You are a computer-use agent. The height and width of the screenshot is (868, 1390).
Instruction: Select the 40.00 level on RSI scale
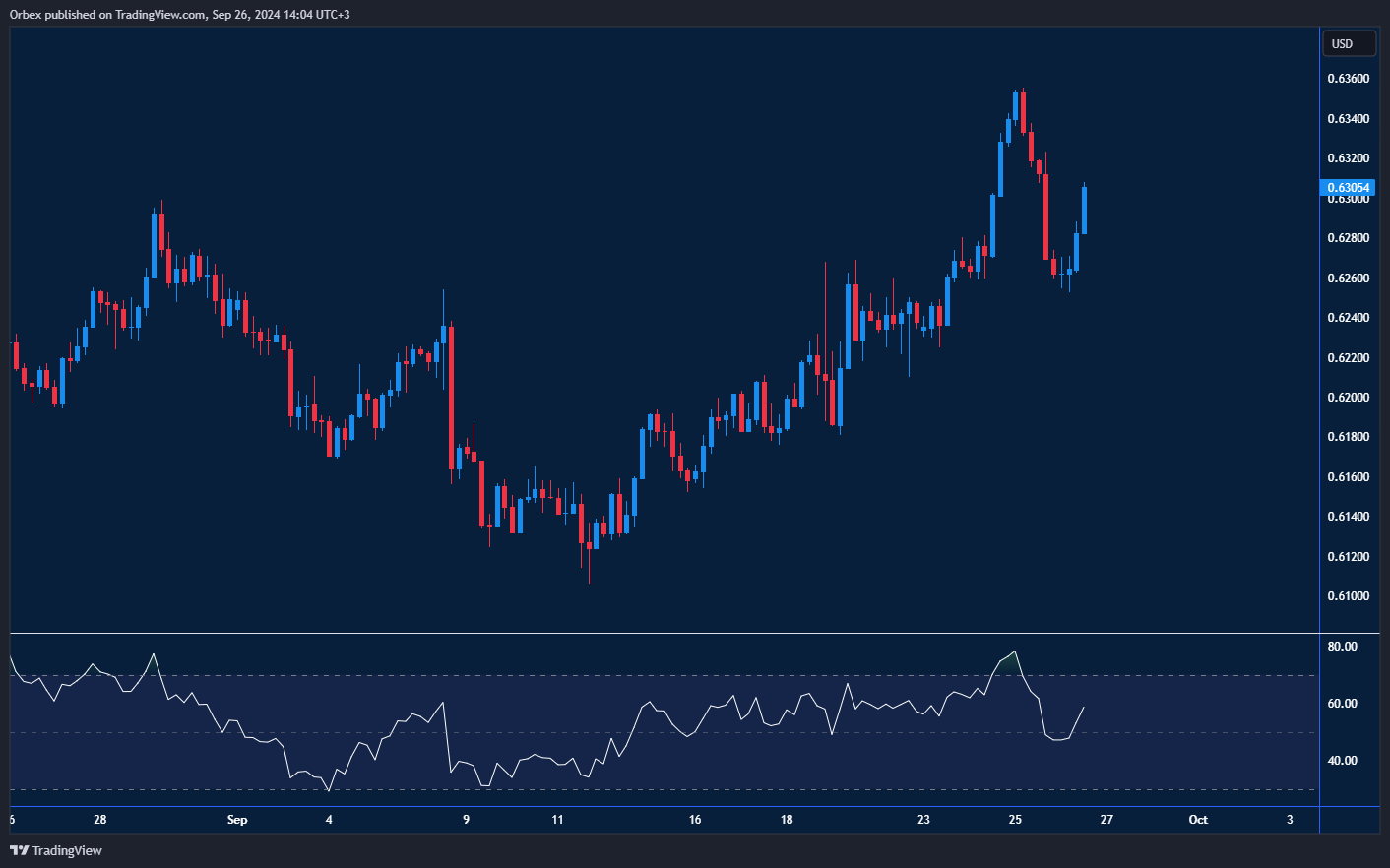click(1342, 761)
